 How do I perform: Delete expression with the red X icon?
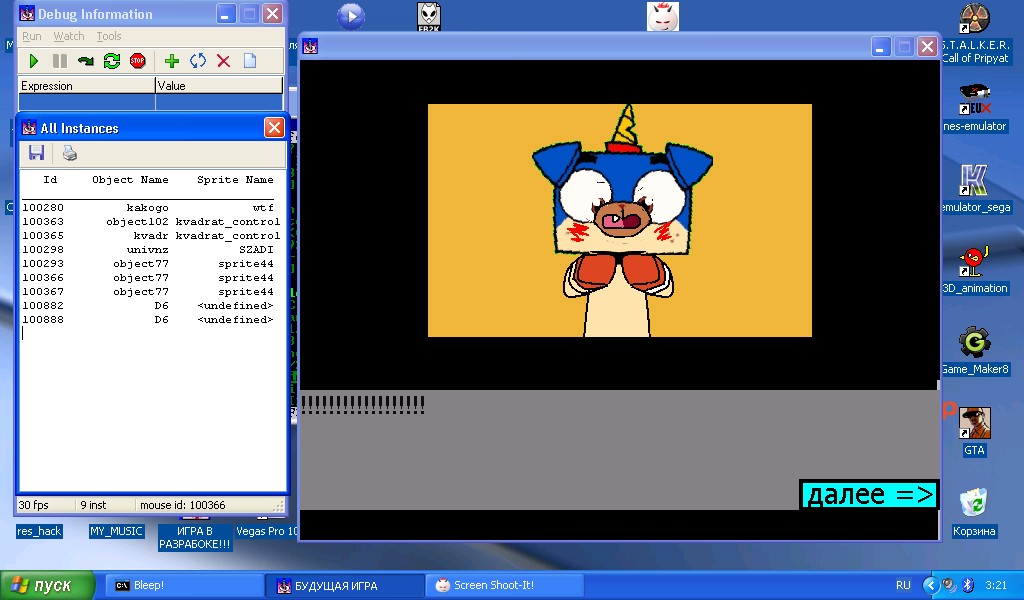(223, 61)
